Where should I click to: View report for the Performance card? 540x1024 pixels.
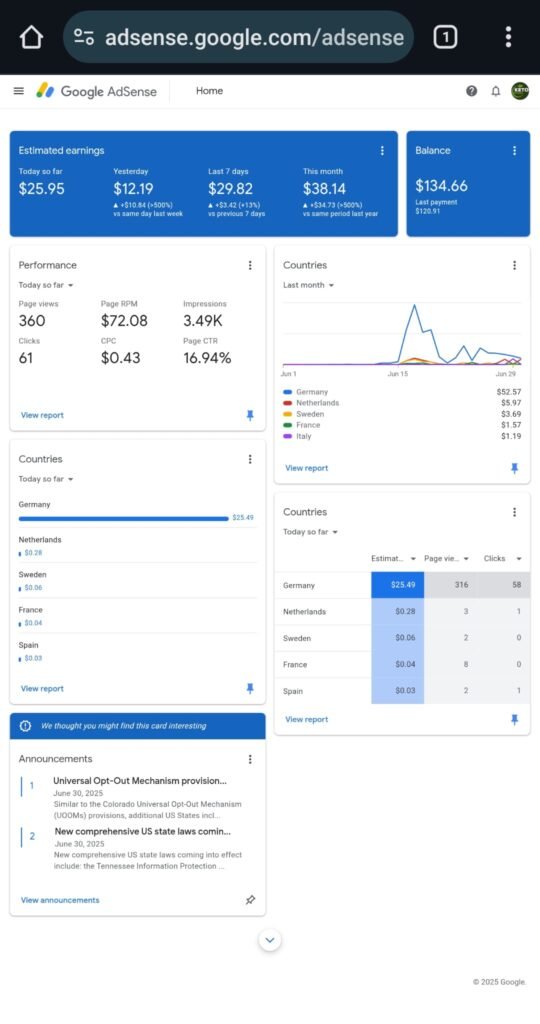42,415
